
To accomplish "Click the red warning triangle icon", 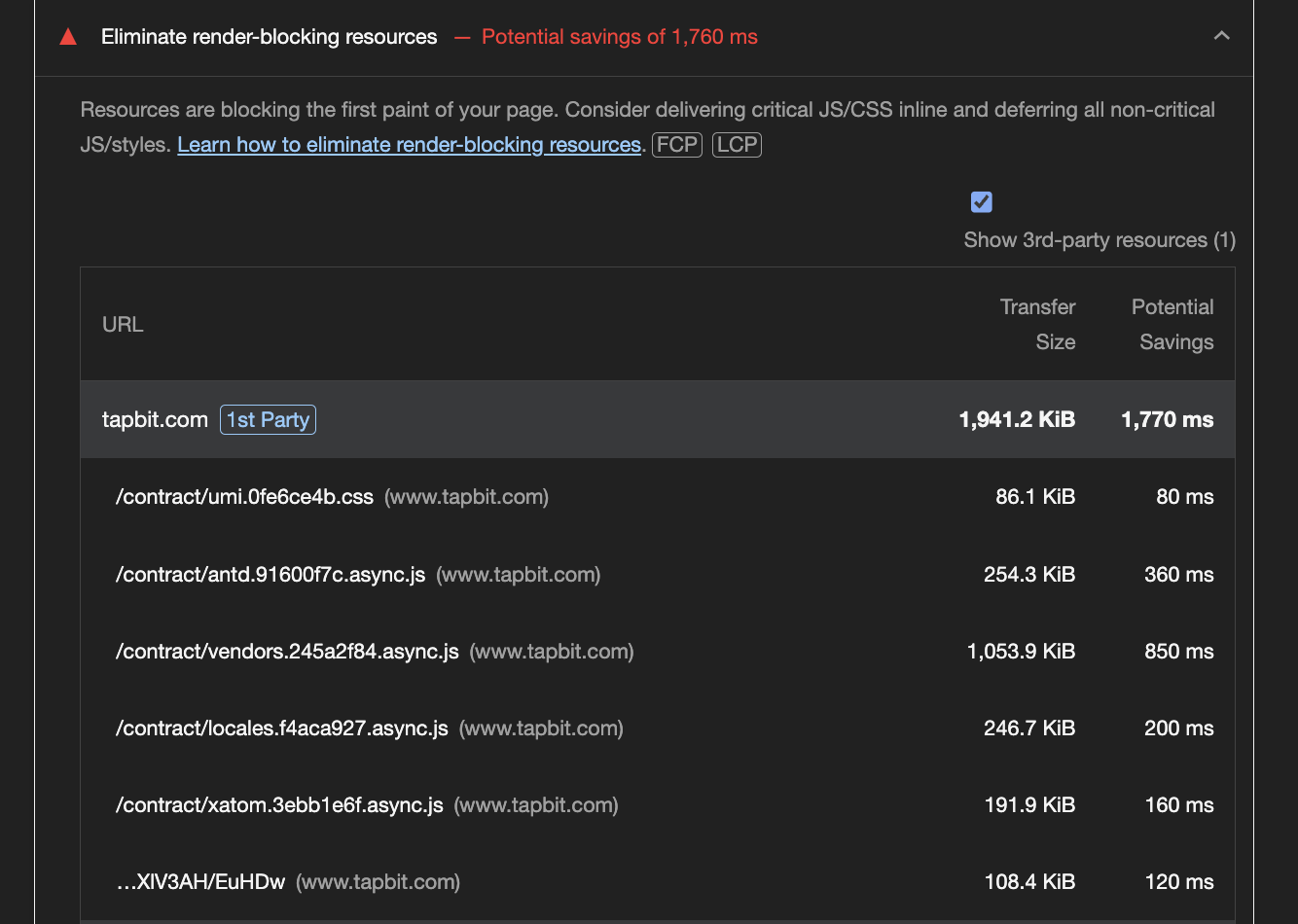I will click(x=68, y=37).
